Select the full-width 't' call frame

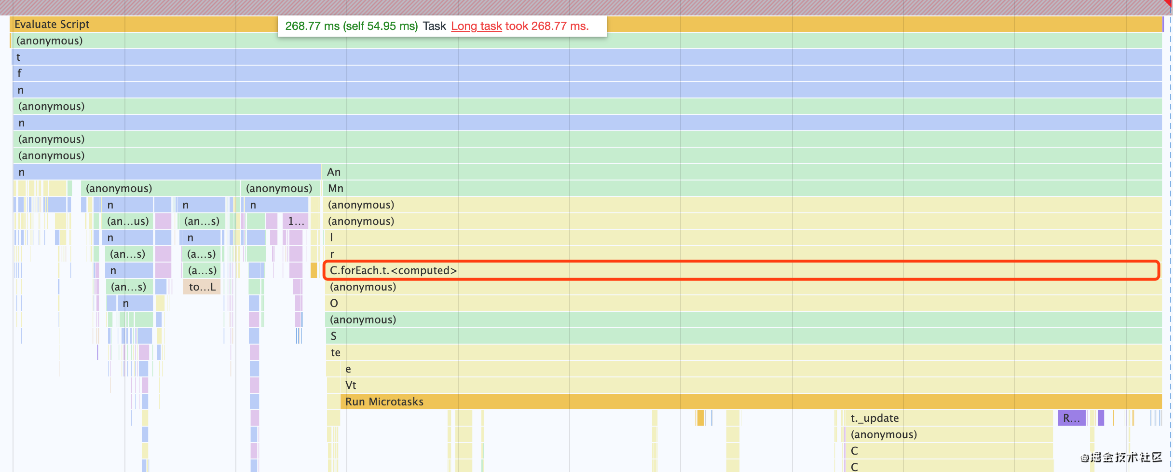coord(586,57)
